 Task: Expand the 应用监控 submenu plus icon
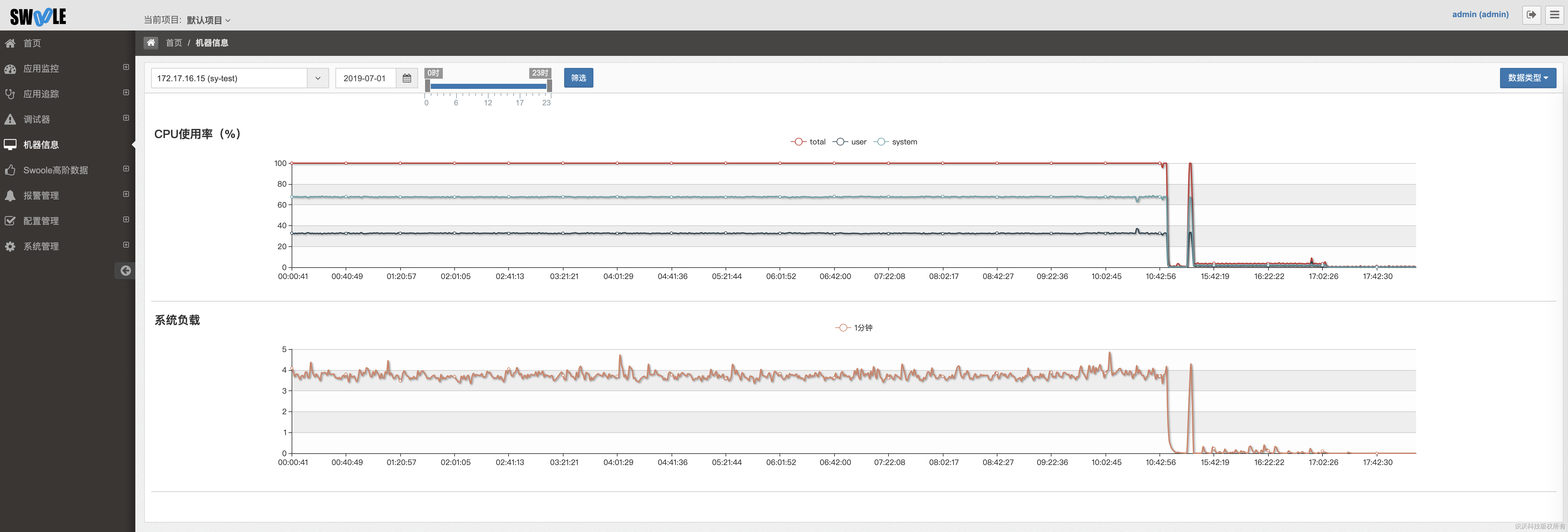[126, 68]
